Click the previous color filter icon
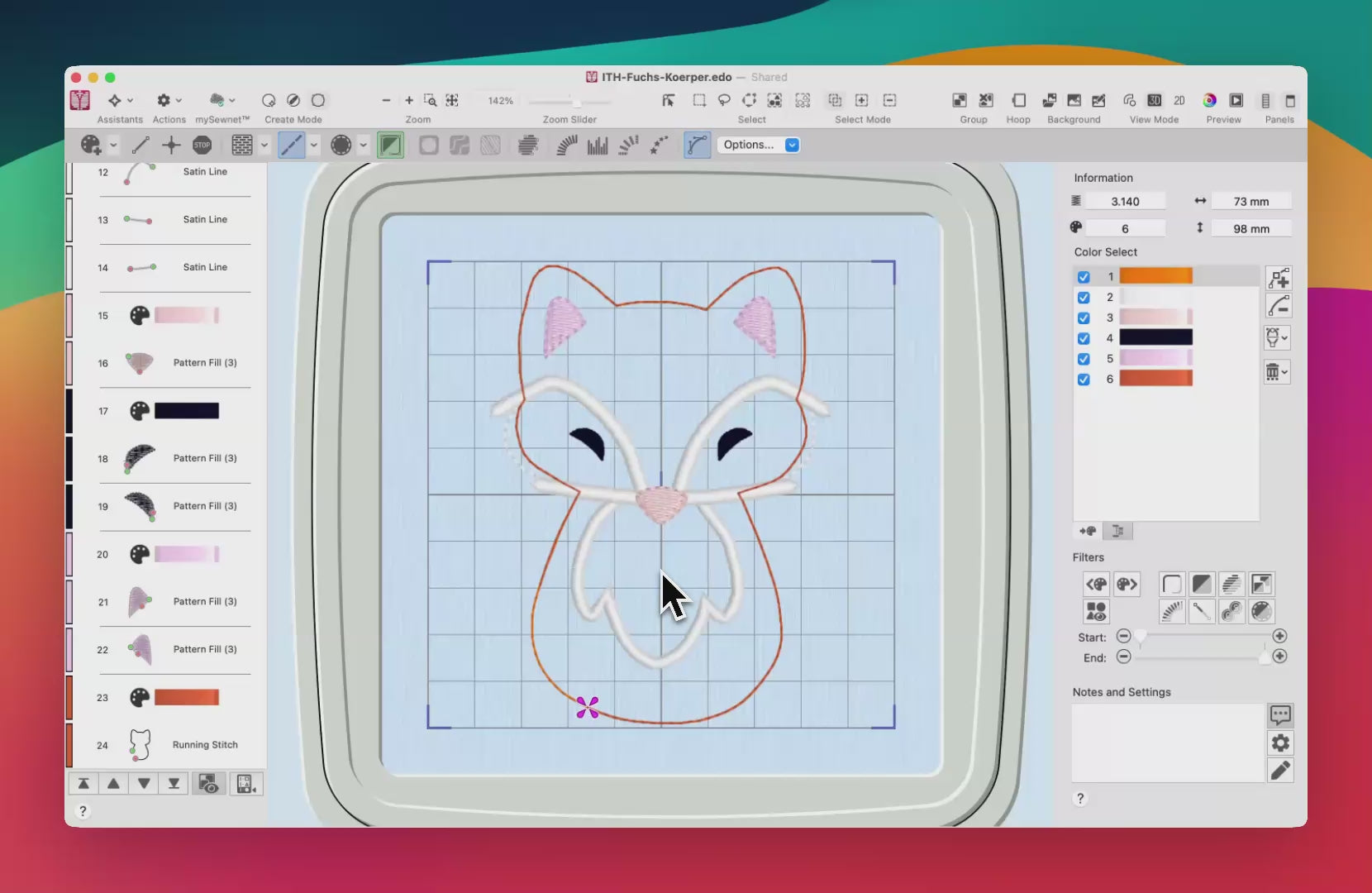This screenshot has width=1372, height=893. [x=1096, y=585]
